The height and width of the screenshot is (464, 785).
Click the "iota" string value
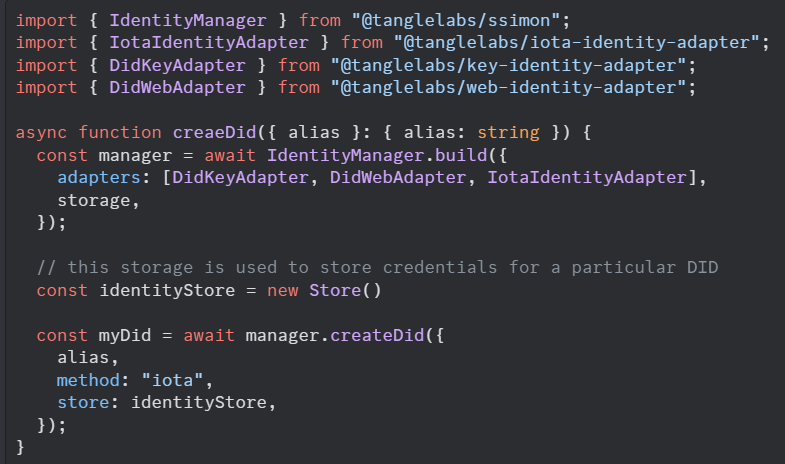(x=172, y=380)
